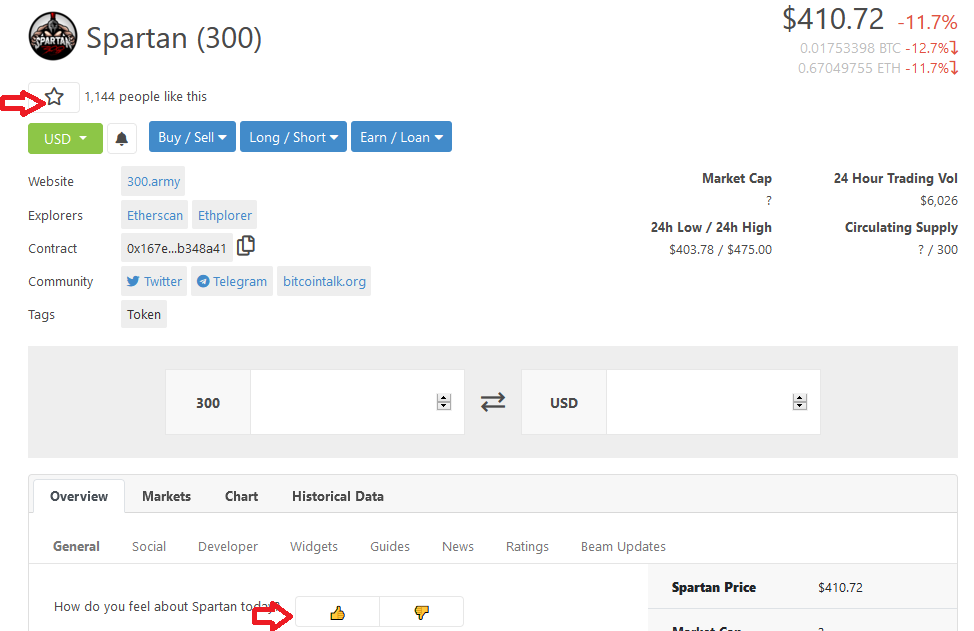The image size is (974, 631).
Task: Open the bitcointalk.org link
Action: (x=324, y=281)
